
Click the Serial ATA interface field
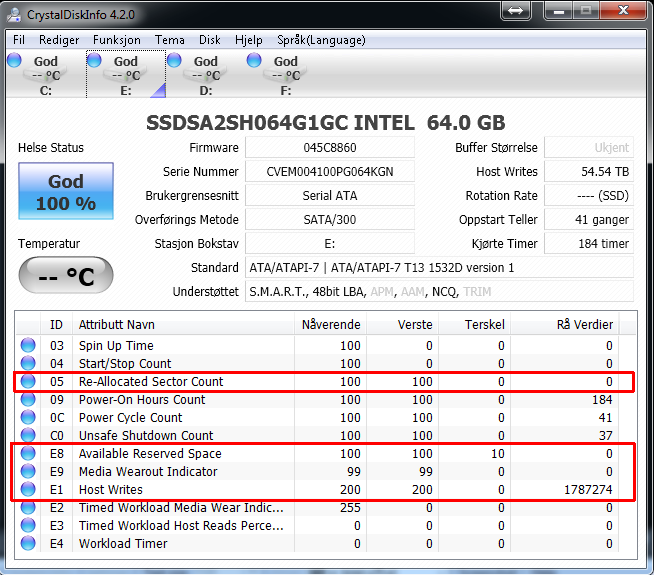point(330,196)
